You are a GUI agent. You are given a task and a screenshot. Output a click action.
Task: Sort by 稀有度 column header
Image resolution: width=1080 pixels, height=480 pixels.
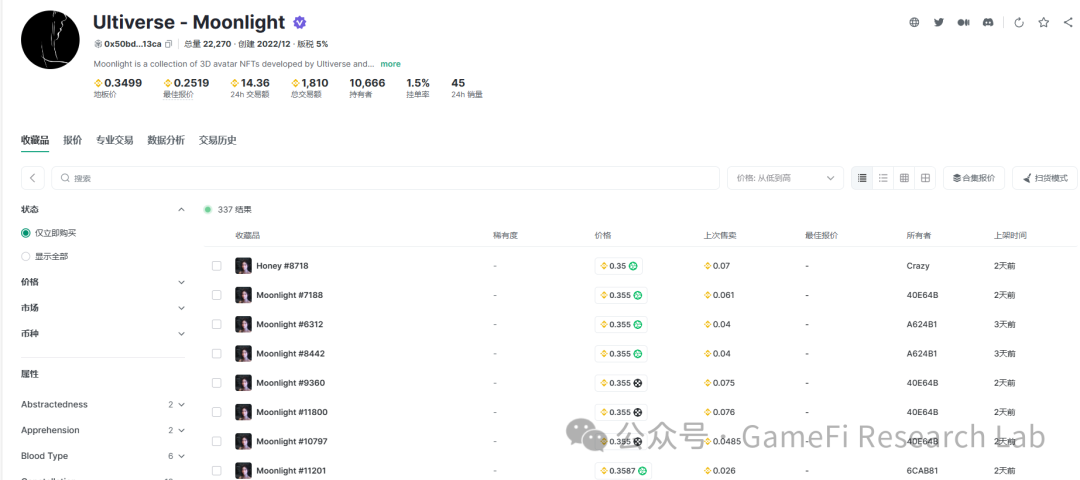[505, 236]
